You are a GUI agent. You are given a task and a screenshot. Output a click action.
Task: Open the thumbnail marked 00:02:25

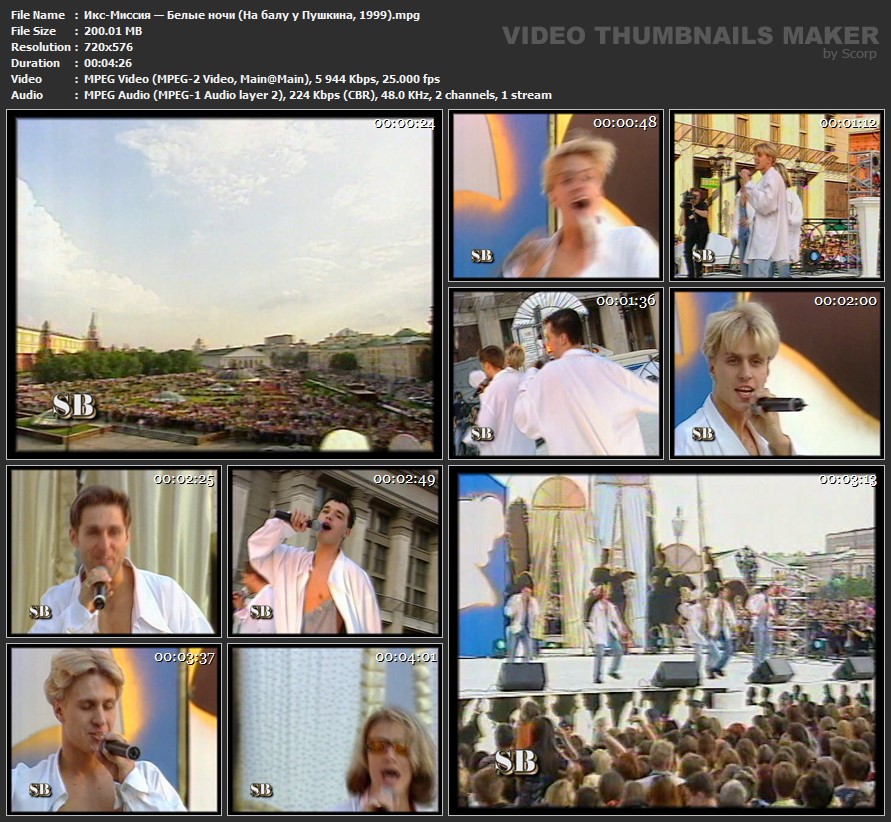(112, 552)
